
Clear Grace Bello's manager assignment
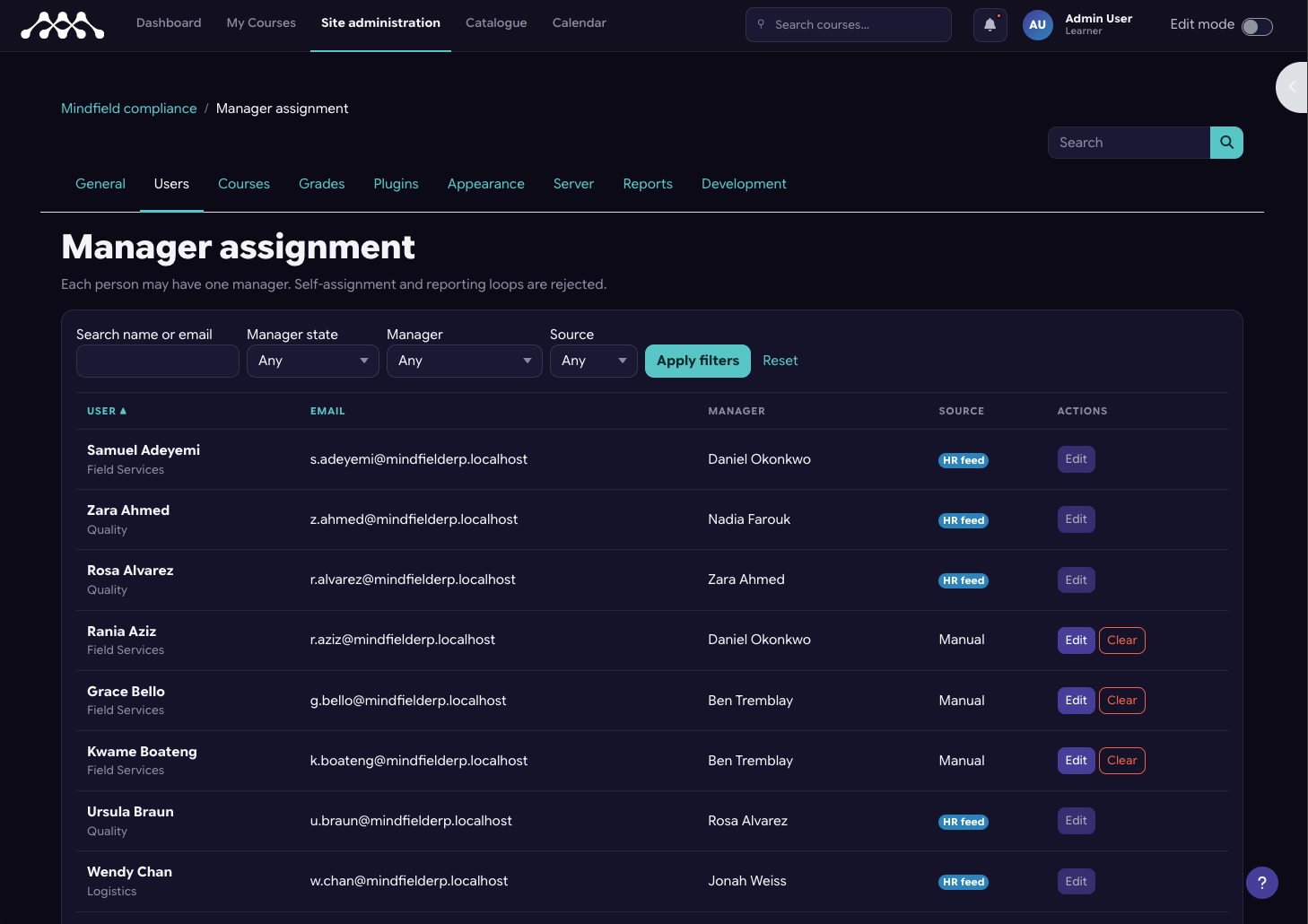pyautogui.click(x=1122, y=701)
